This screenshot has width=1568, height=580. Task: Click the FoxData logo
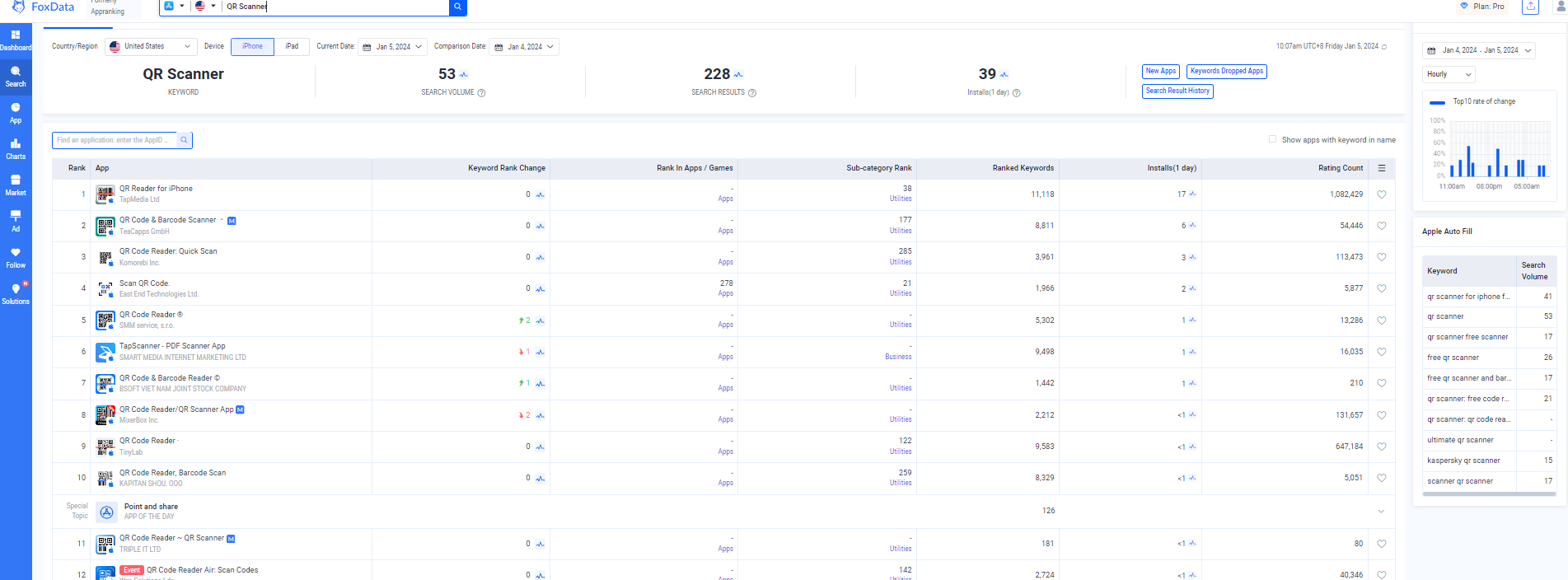click(x=43, y=7)
